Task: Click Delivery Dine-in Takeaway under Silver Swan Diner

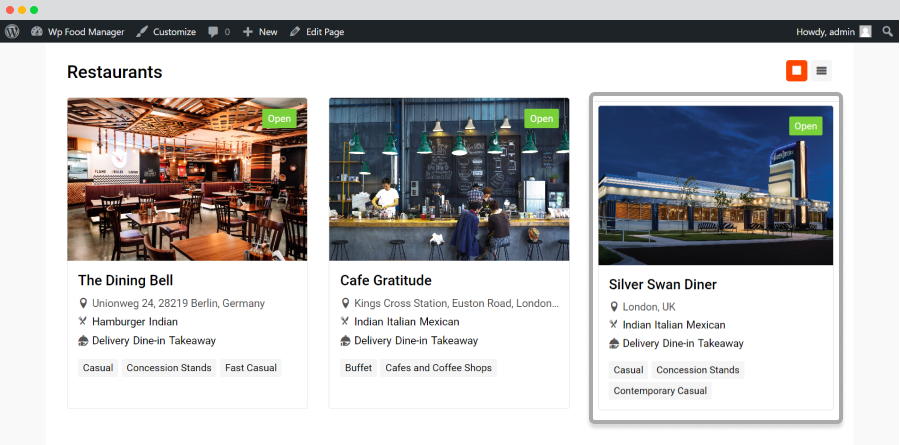Action: tap(683, 343)
